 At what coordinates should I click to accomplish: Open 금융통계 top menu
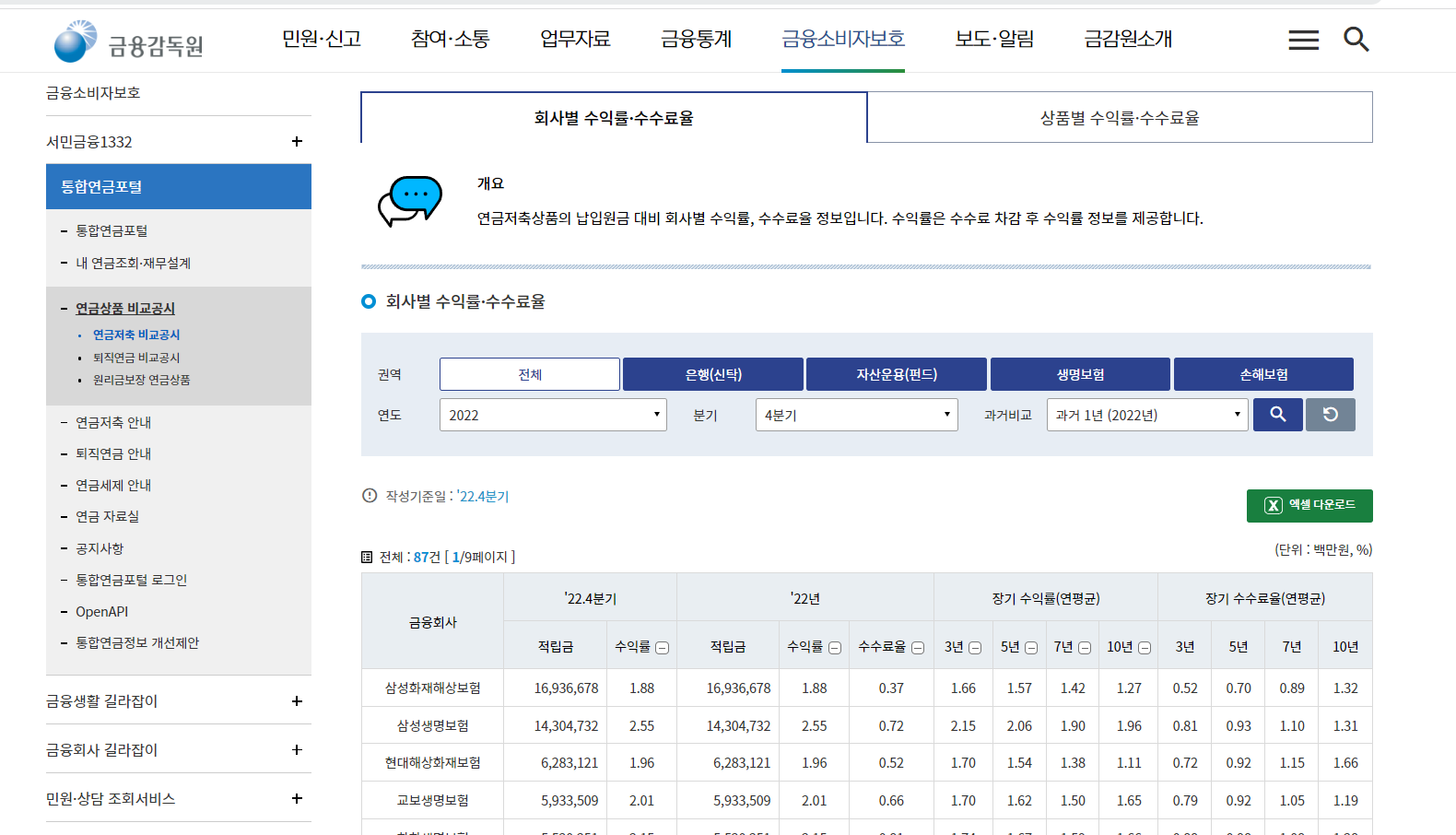coord(696,39)
